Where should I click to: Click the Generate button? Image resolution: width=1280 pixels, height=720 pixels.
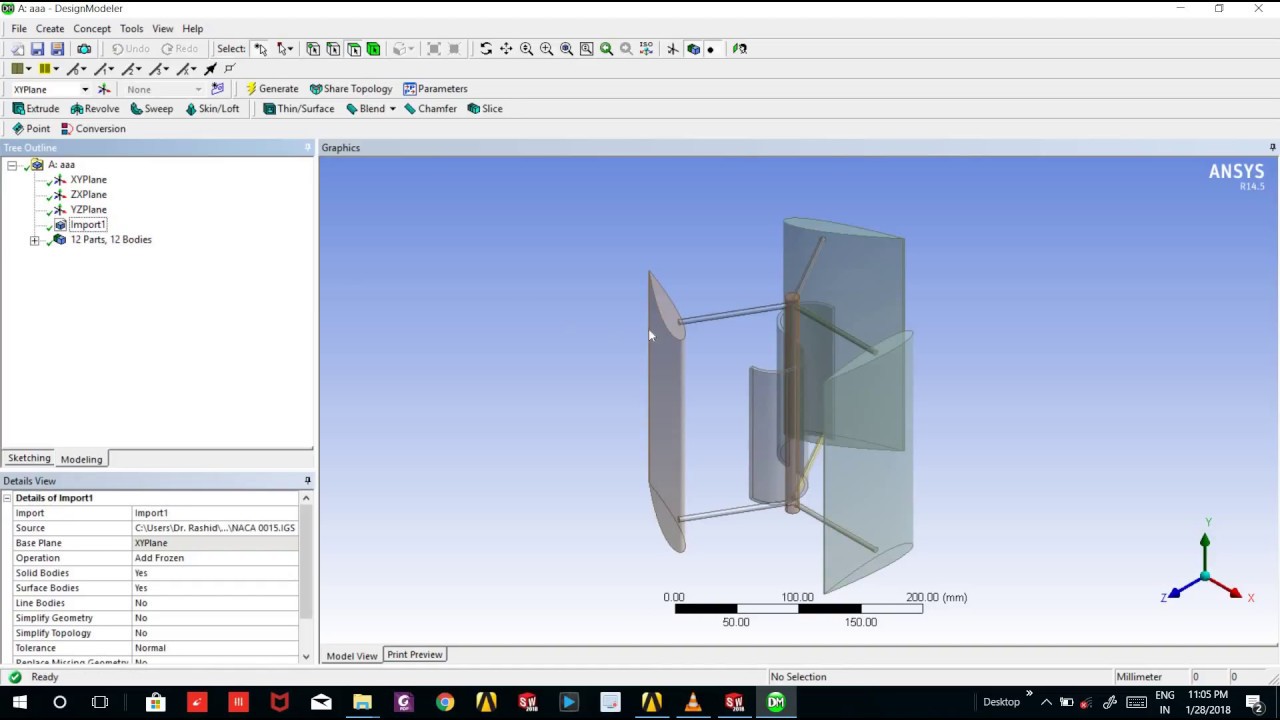272,89
